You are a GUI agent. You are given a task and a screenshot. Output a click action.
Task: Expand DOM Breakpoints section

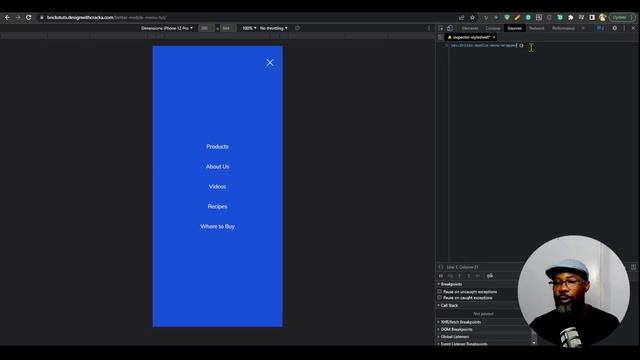tap(455, 329)
